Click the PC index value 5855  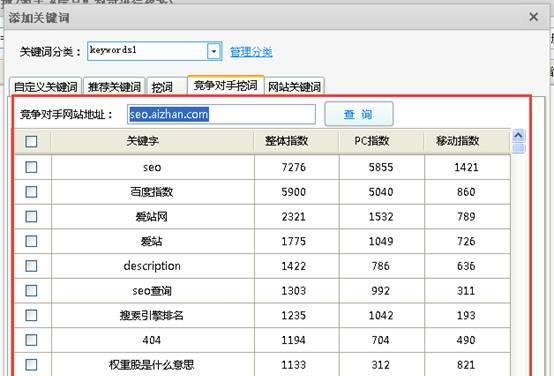pyautogui.click(x=381, y=167)
